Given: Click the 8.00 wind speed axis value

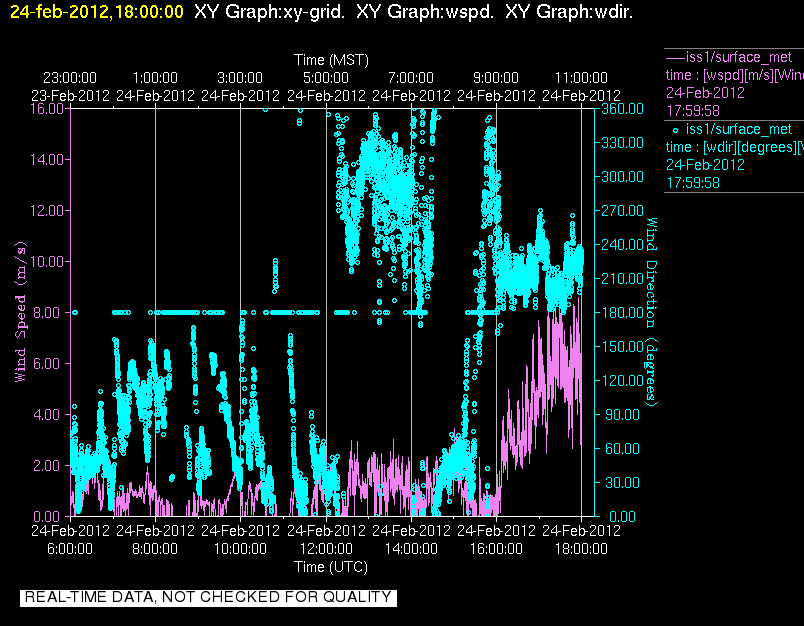Looking at the screenshot, I should [x=47, y=312].
